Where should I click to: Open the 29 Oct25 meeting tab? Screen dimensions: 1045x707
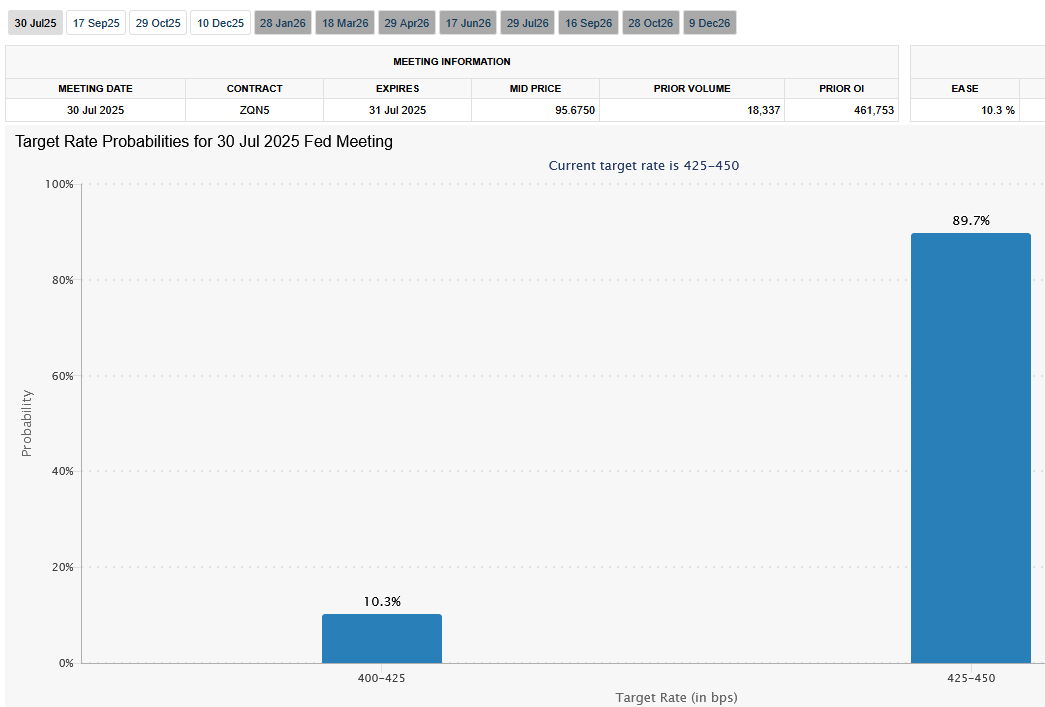[x=158, y=23]
